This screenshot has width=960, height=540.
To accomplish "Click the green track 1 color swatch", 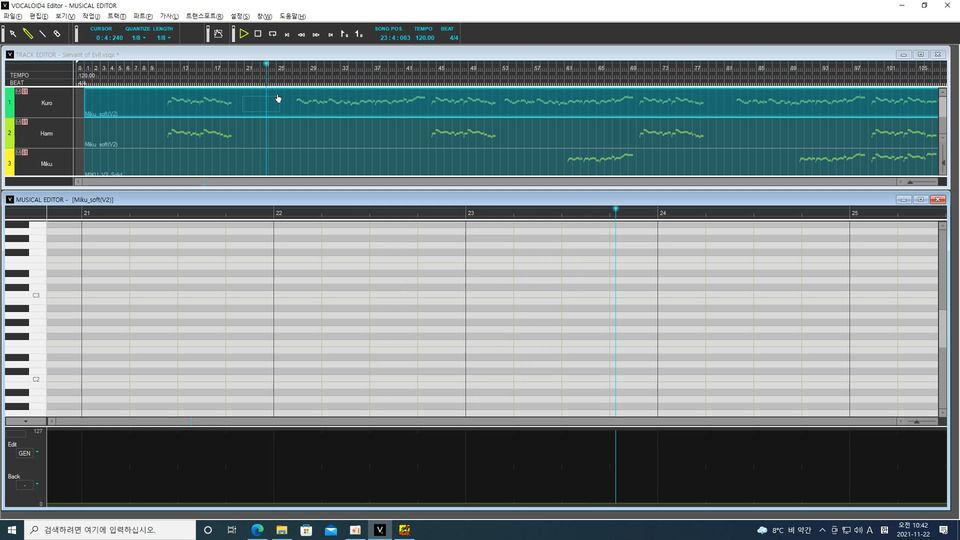I will tap(9, 102).
